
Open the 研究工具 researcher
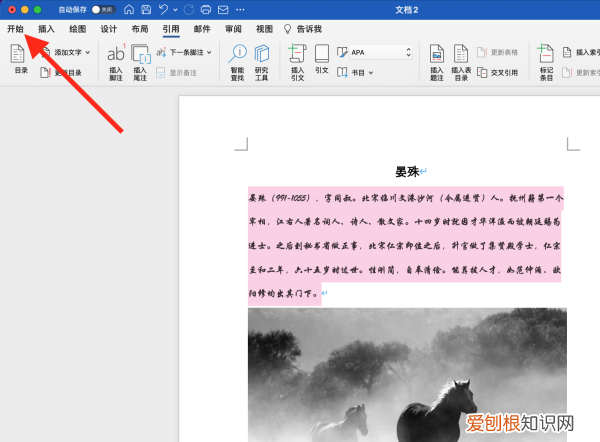pyautogui.click(x=262, y=62)
